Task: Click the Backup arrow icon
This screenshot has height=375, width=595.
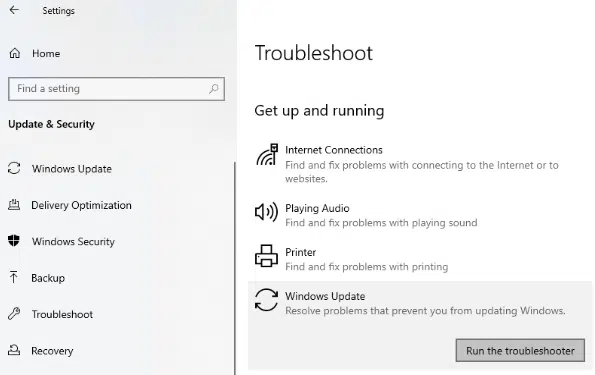Action: coord(14,277)
